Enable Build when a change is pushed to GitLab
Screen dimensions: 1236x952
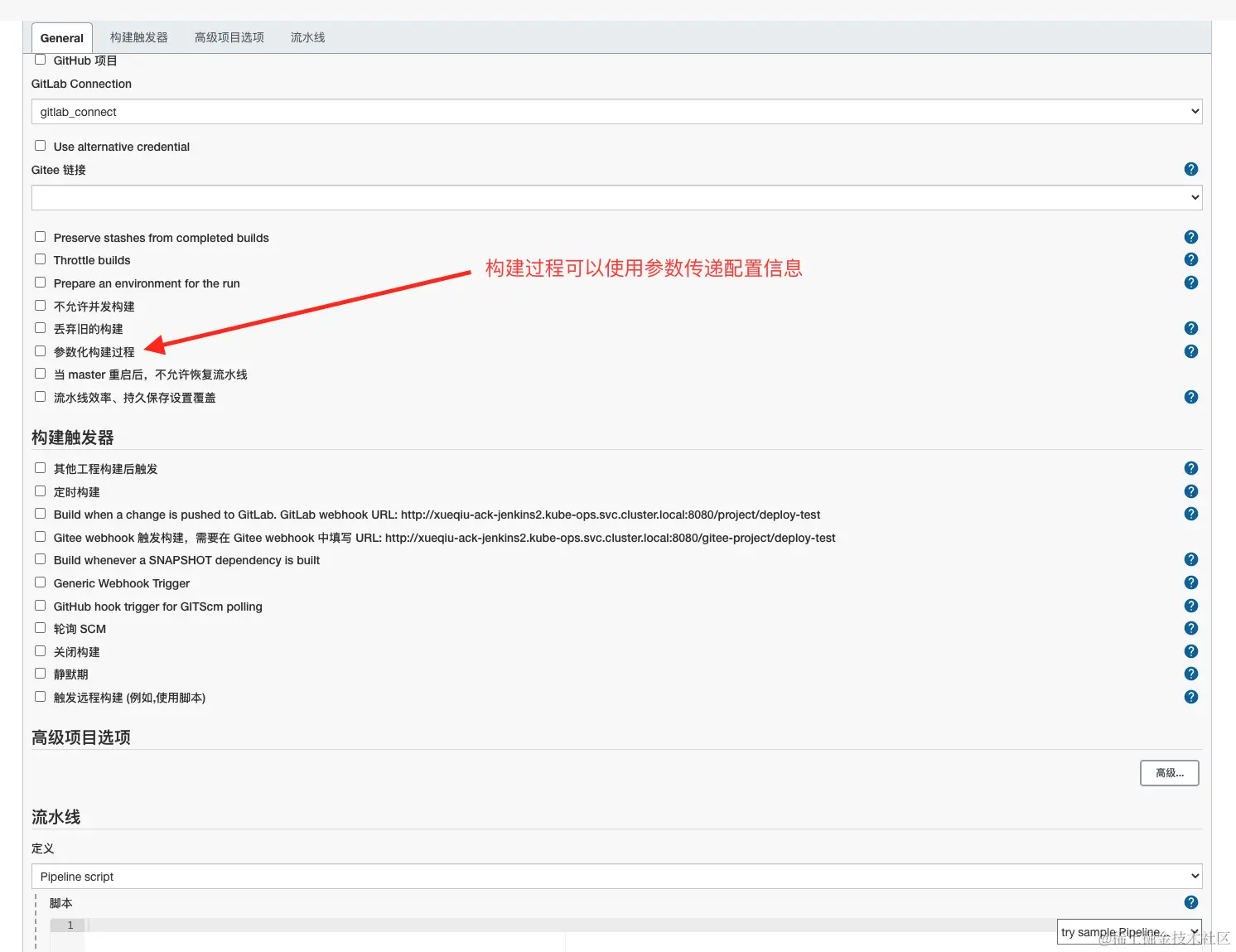pos(40,514)
